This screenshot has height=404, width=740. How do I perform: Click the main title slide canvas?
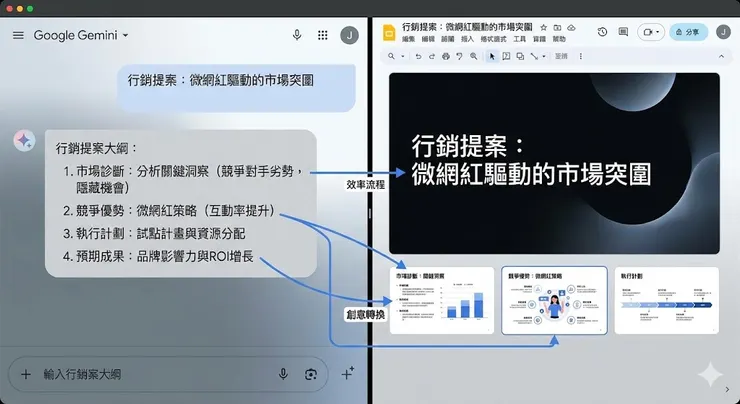(x=554, y=163)
